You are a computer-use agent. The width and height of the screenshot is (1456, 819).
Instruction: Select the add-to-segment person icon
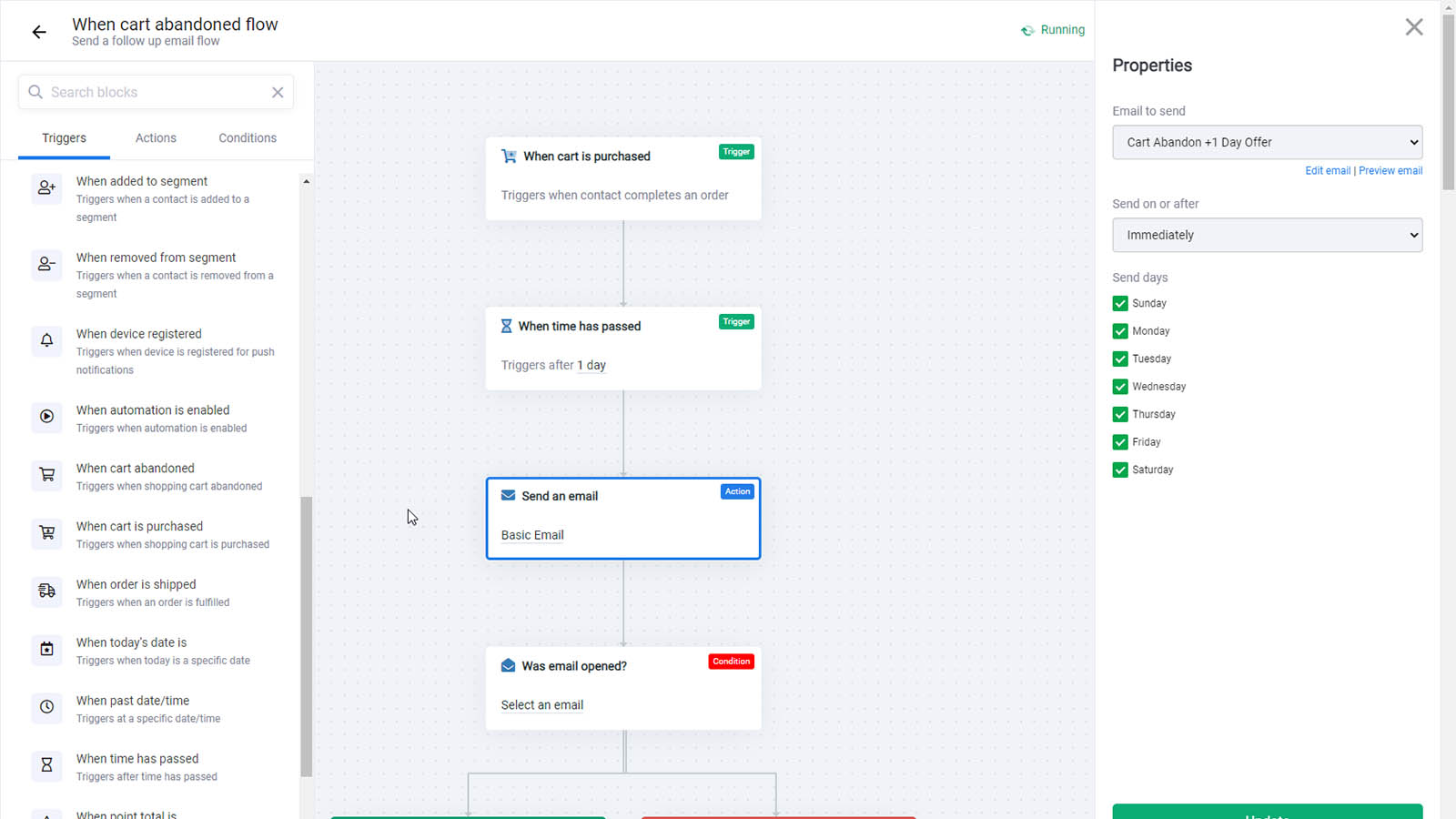coord(46,188)
